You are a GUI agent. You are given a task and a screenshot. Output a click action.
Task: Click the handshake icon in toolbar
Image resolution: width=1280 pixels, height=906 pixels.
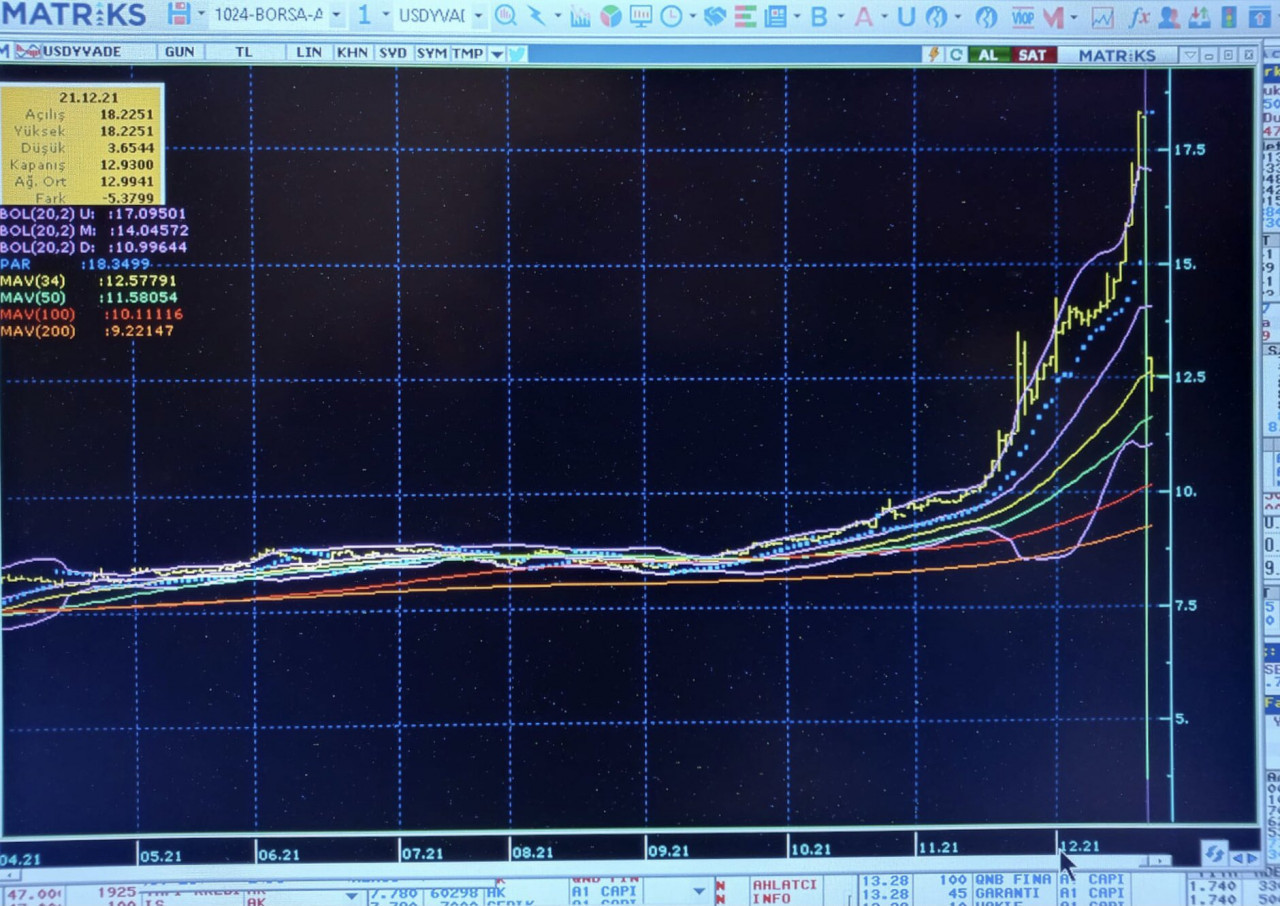pyautogui.click(x=714, y=16)
